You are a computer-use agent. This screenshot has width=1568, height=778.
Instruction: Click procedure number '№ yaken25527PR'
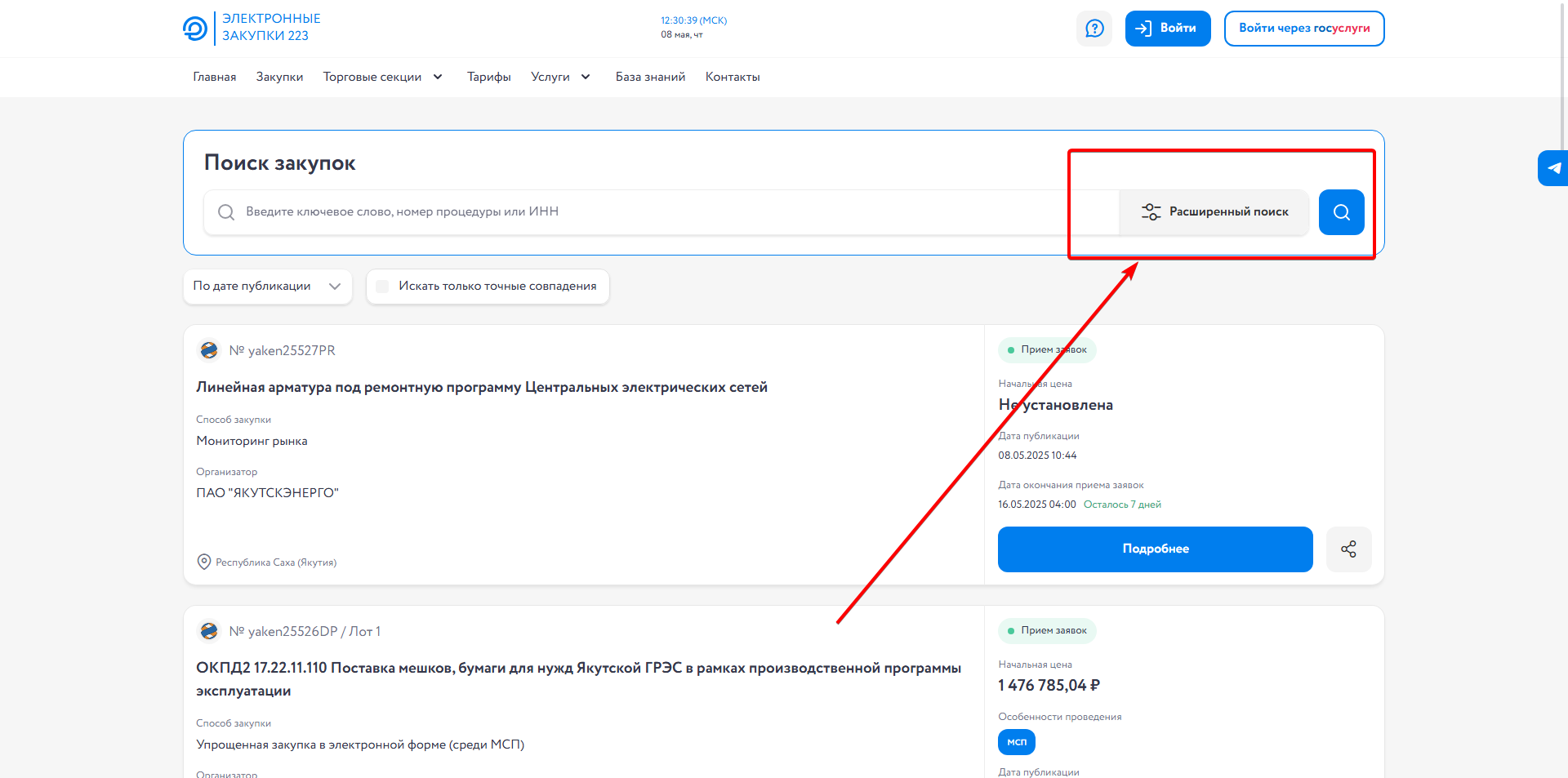coord(282,351)
